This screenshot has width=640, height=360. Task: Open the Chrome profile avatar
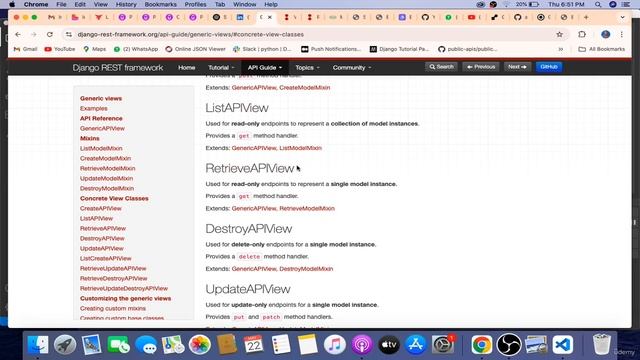[x=605, y=35]
